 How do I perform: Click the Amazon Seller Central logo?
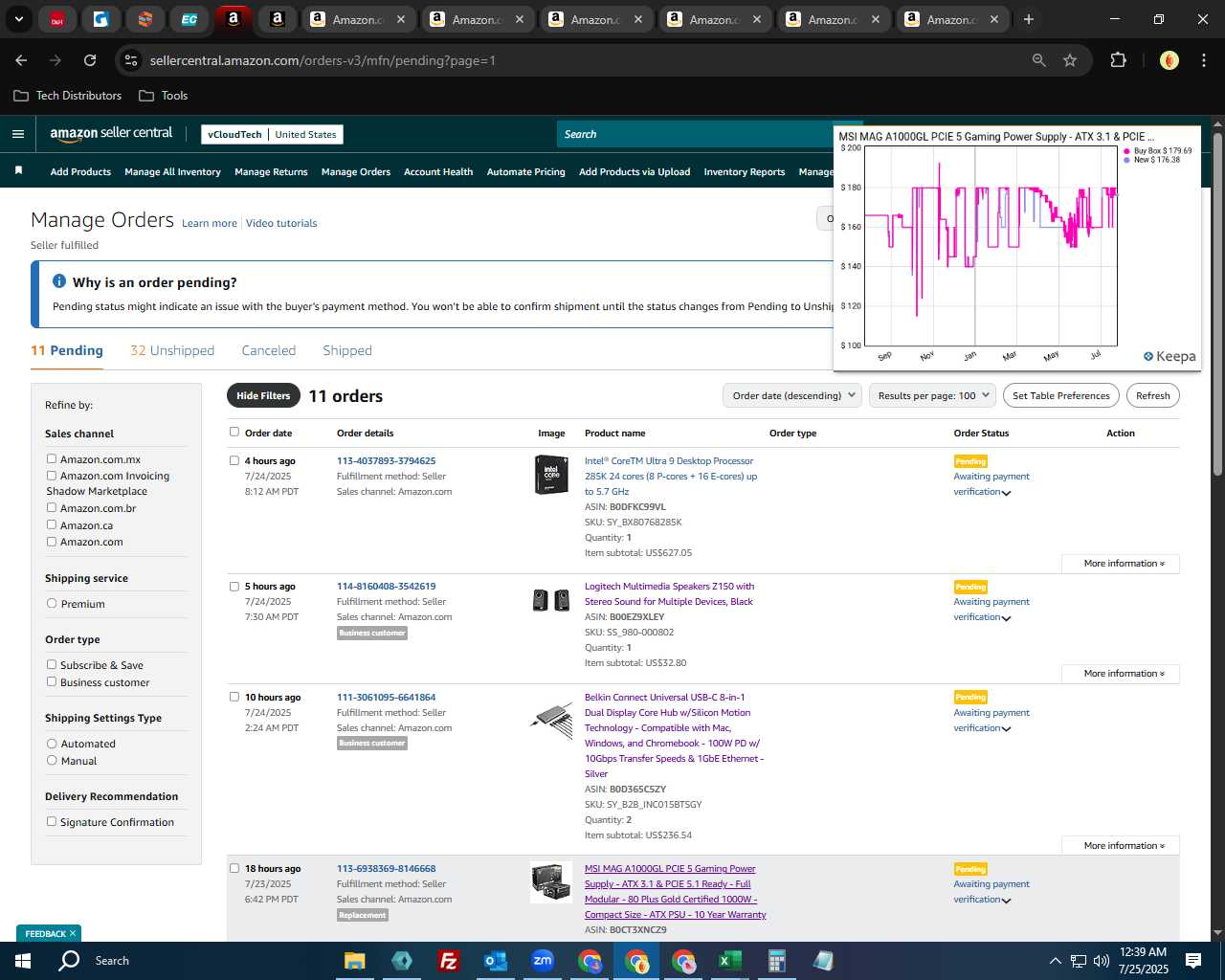coord(111,134)
